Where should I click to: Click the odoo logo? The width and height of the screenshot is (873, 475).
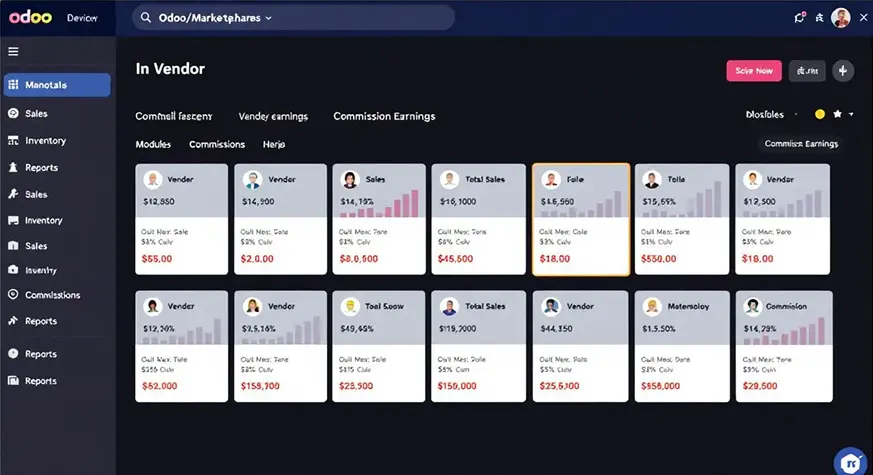pyautogui.click(x=30, y=17)
